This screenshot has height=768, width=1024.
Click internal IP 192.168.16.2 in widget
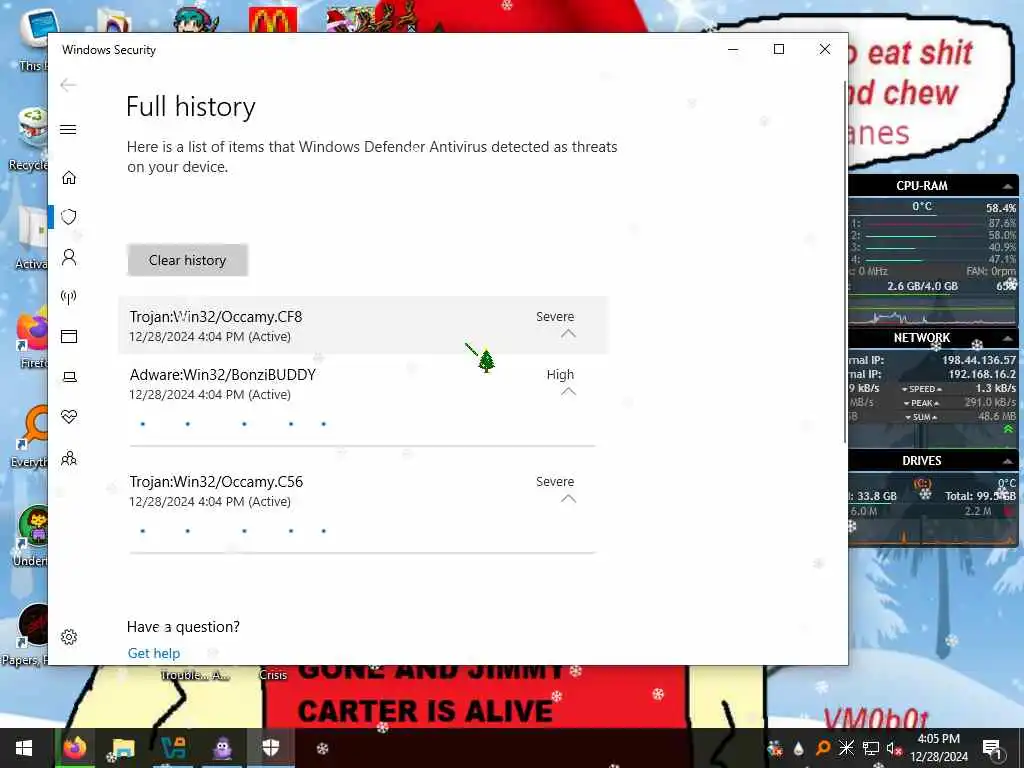pyautogui.click(x=982, y=374)
